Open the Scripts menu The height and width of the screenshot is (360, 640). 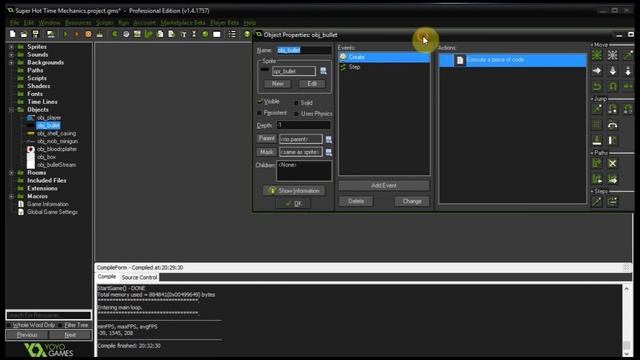[x=104, y=22]
